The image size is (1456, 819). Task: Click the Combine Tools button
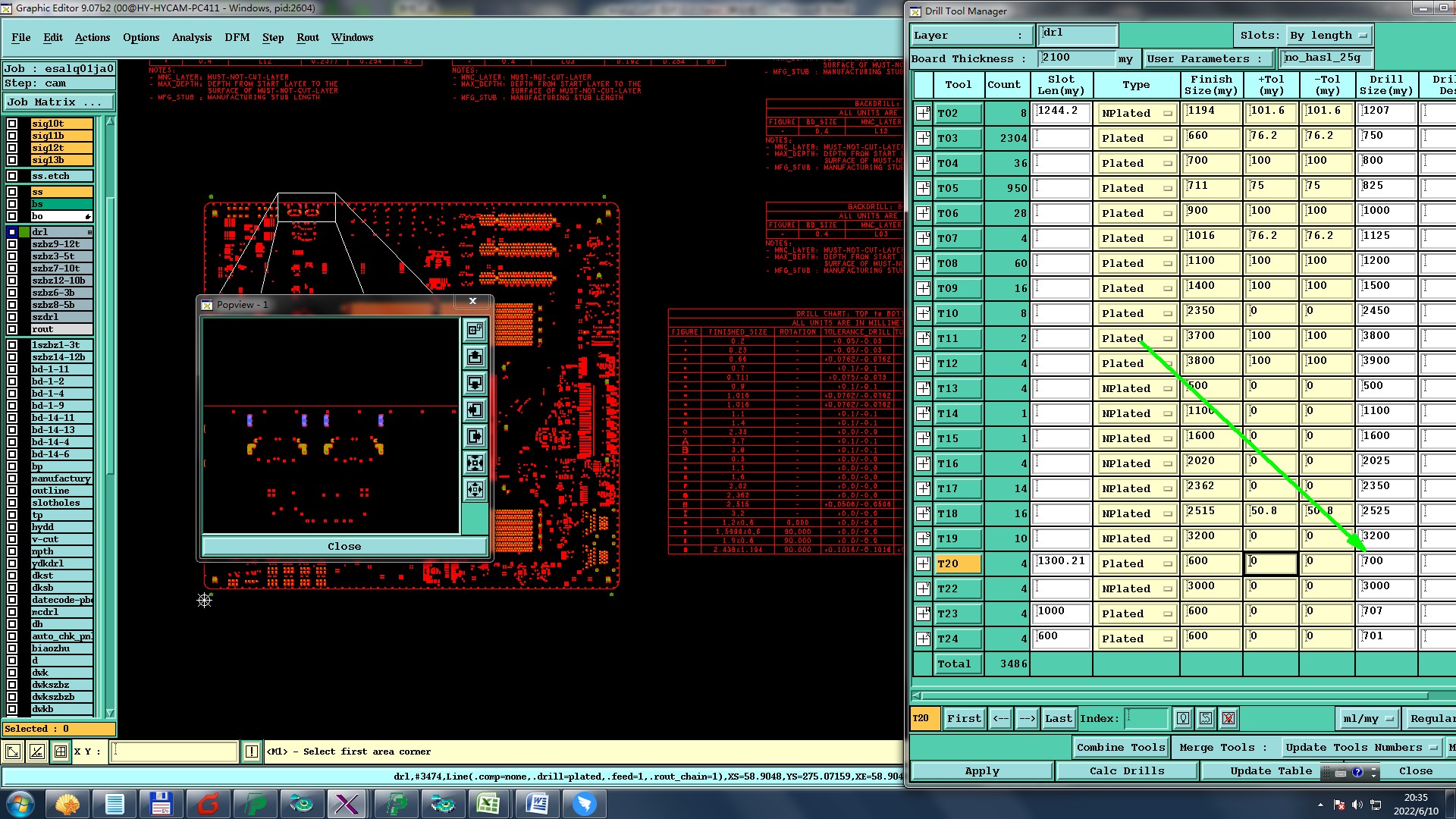pyautogui.click(x=1120, y=747)
